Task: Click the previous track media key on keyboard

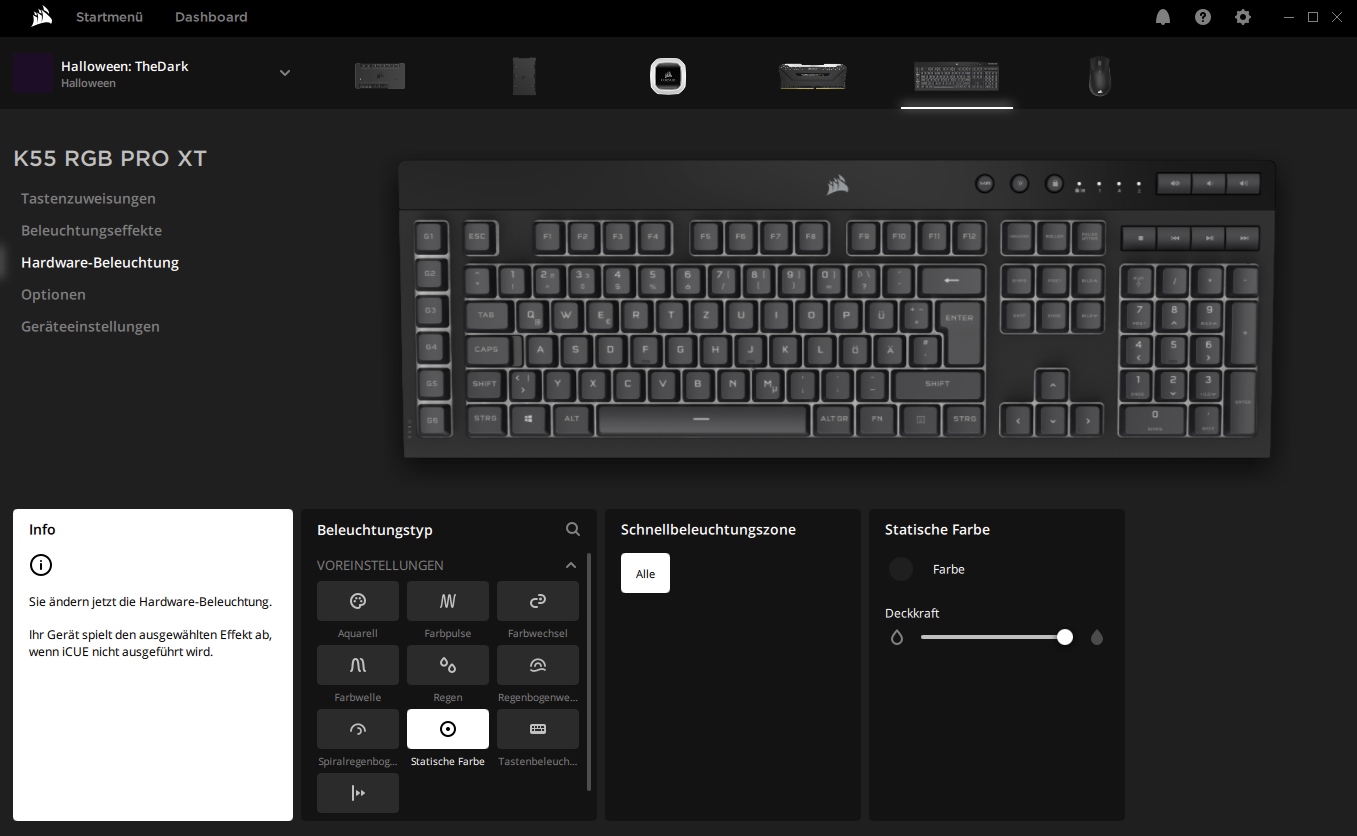Action: 1175,238
